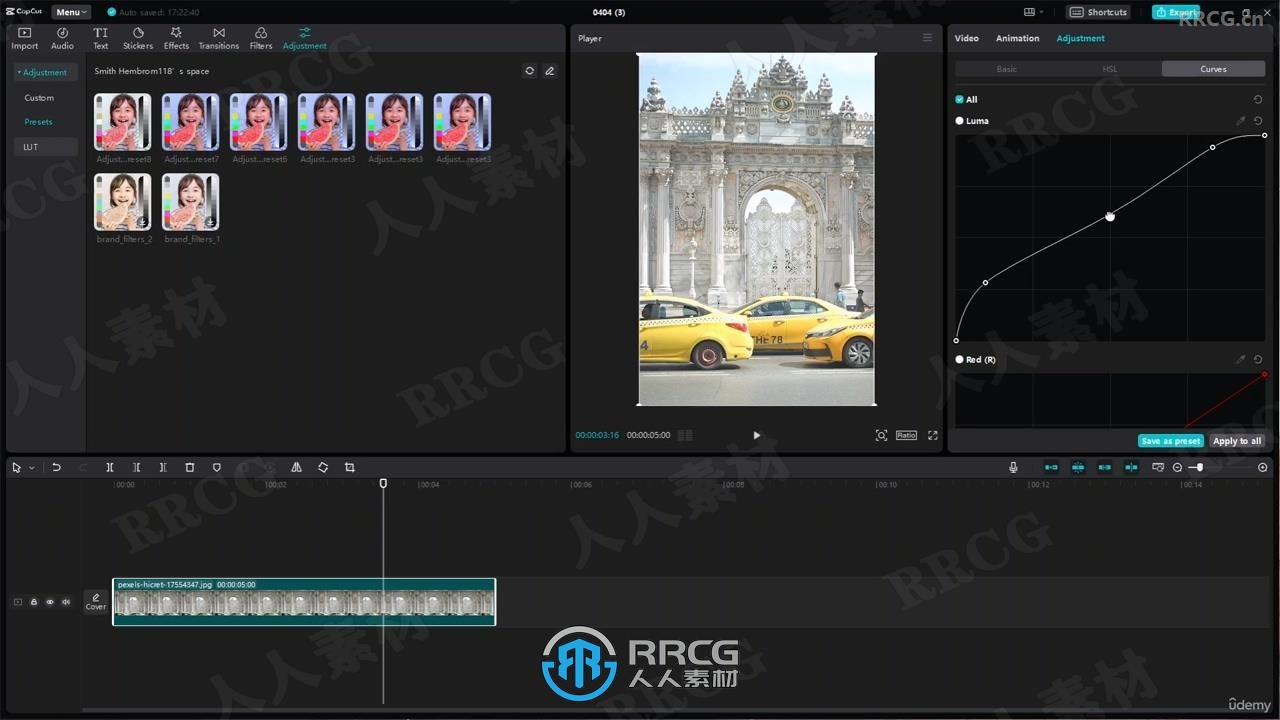Click the scan/focus frame icon in player
The height and width of the screenshot is (720, 1280).
pyautogui.click(x=881, y=435)
